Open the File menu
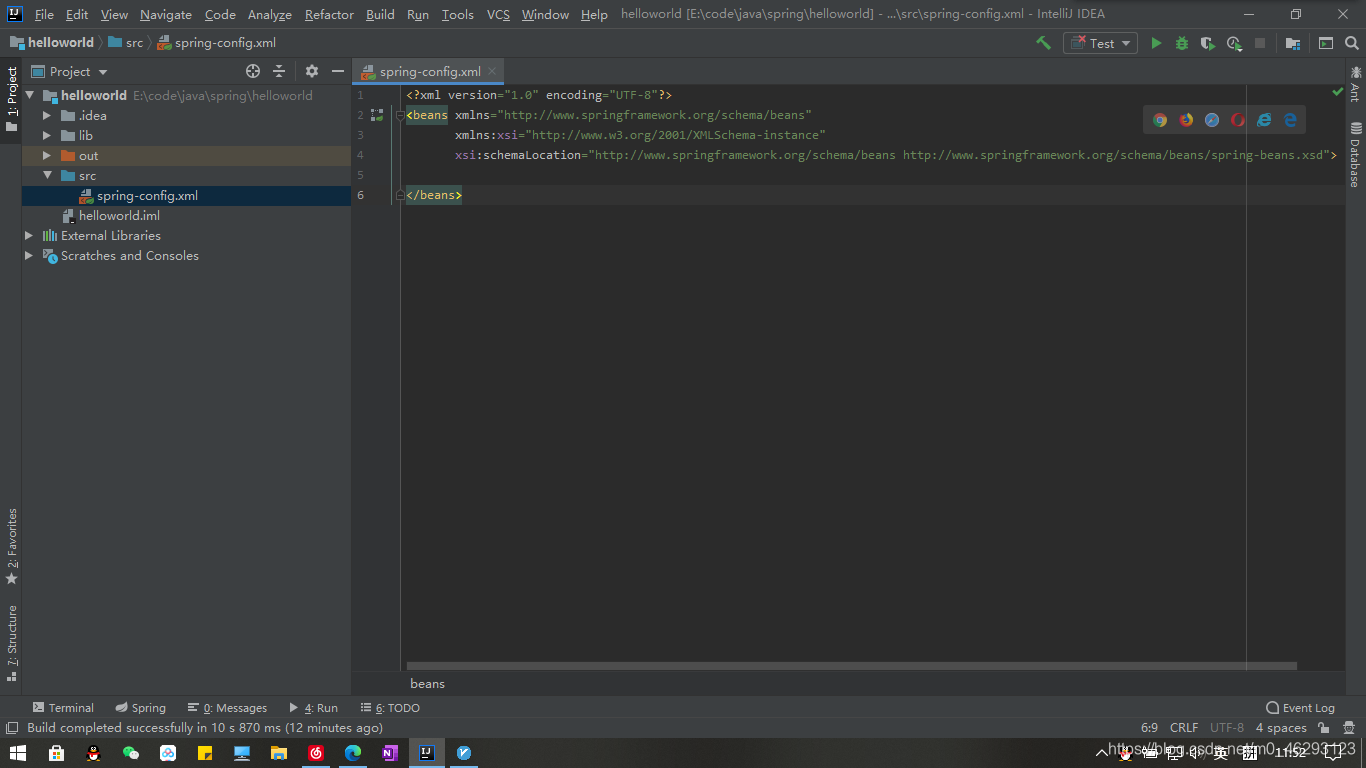1366x768 pixels. pyautogui.click(x=44, y=14)
